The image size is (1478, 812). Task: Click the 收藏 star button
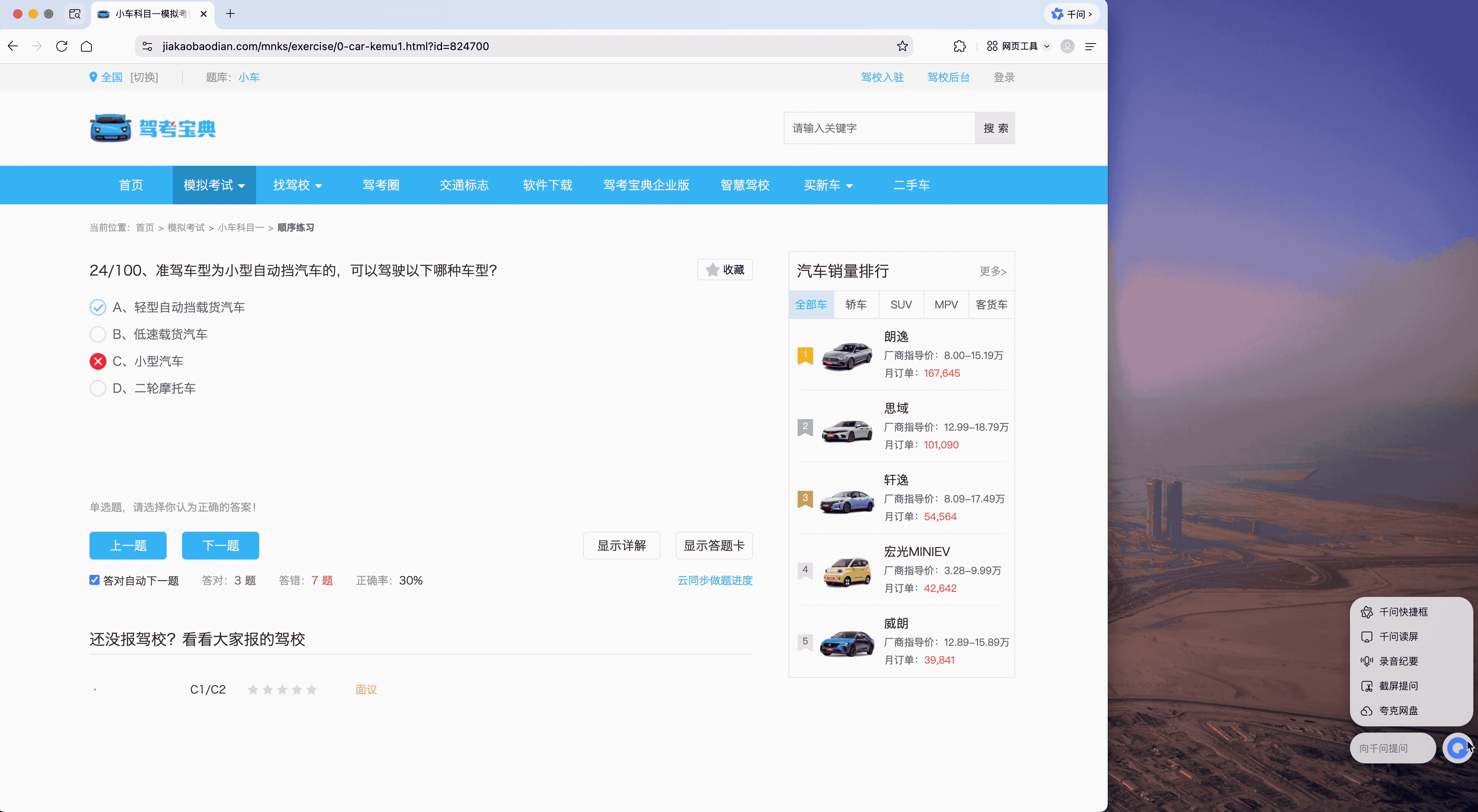[725, 270]
